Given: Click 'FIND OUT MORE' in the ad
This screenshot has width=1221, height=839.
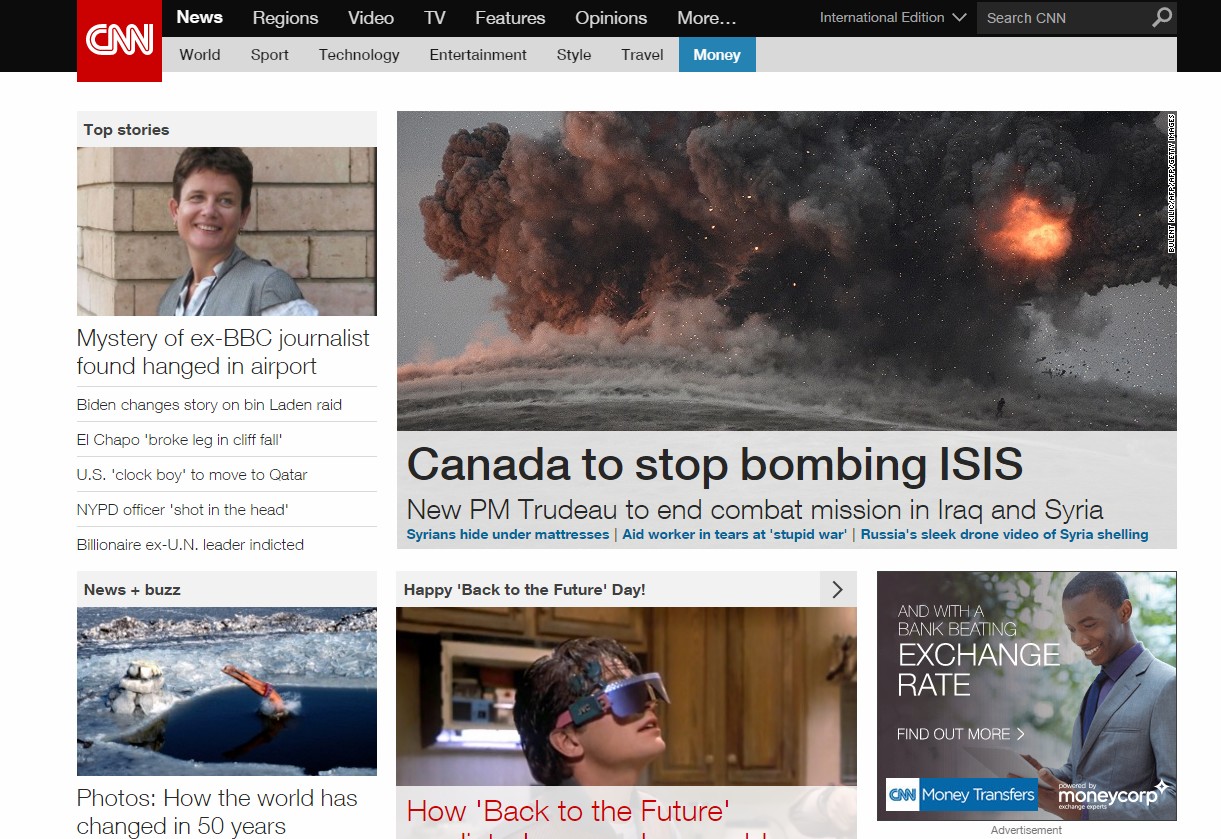Looking at the screenshot, I should (961, 734).
